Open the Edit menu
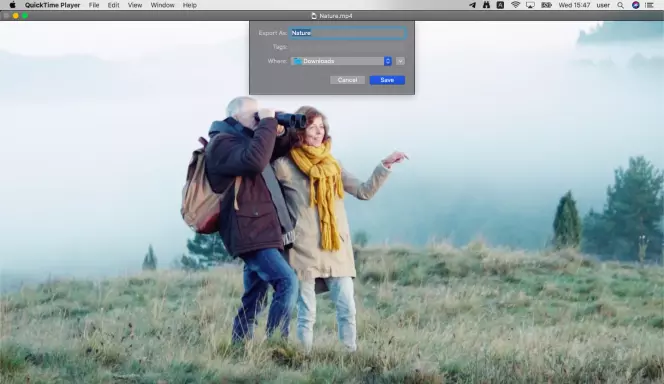The height and width of the screenshot is (384, 664). 113,5
